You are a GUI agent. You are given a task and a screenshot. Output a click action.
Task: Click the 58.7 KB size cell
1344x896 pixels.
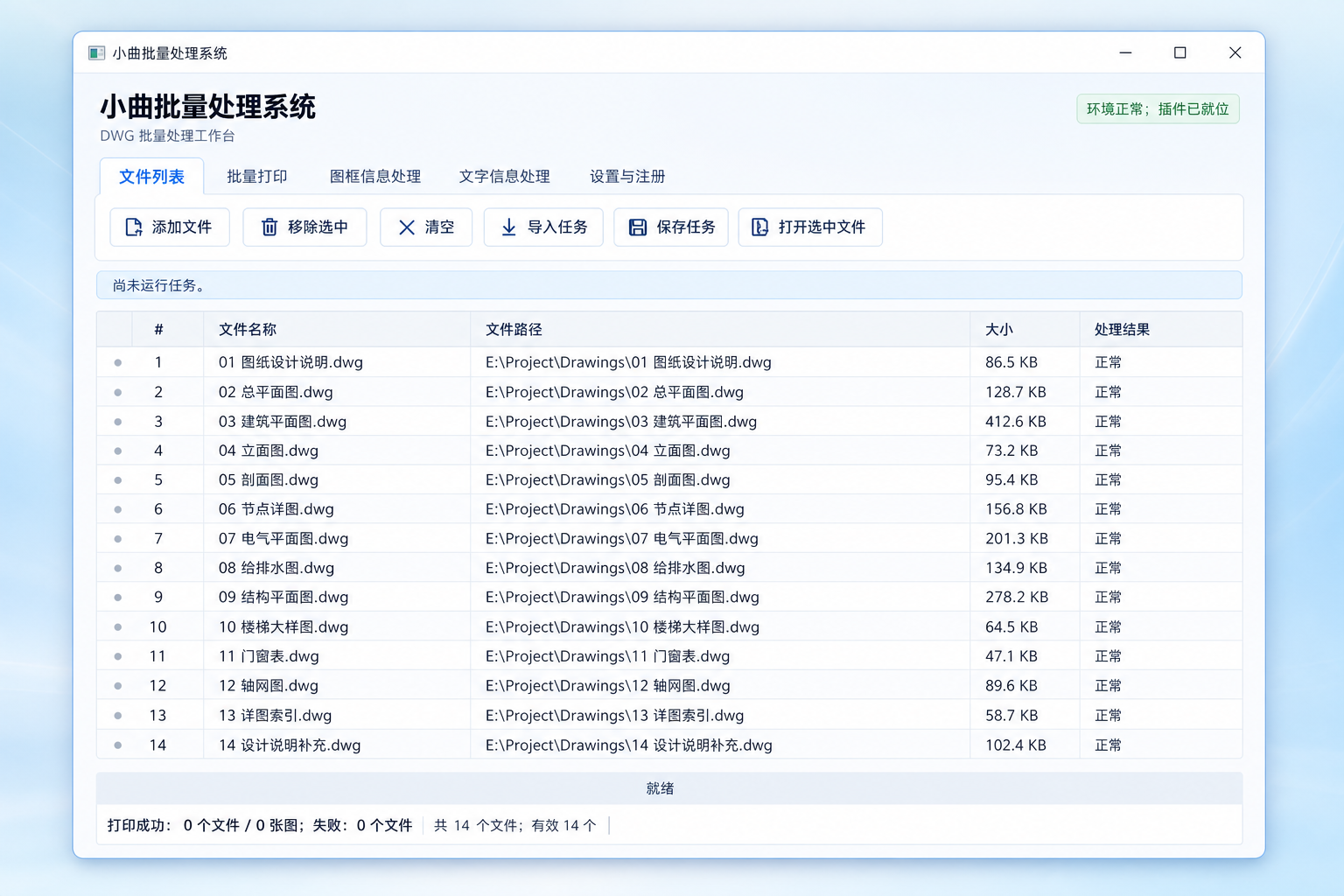tap(1011, 716)
